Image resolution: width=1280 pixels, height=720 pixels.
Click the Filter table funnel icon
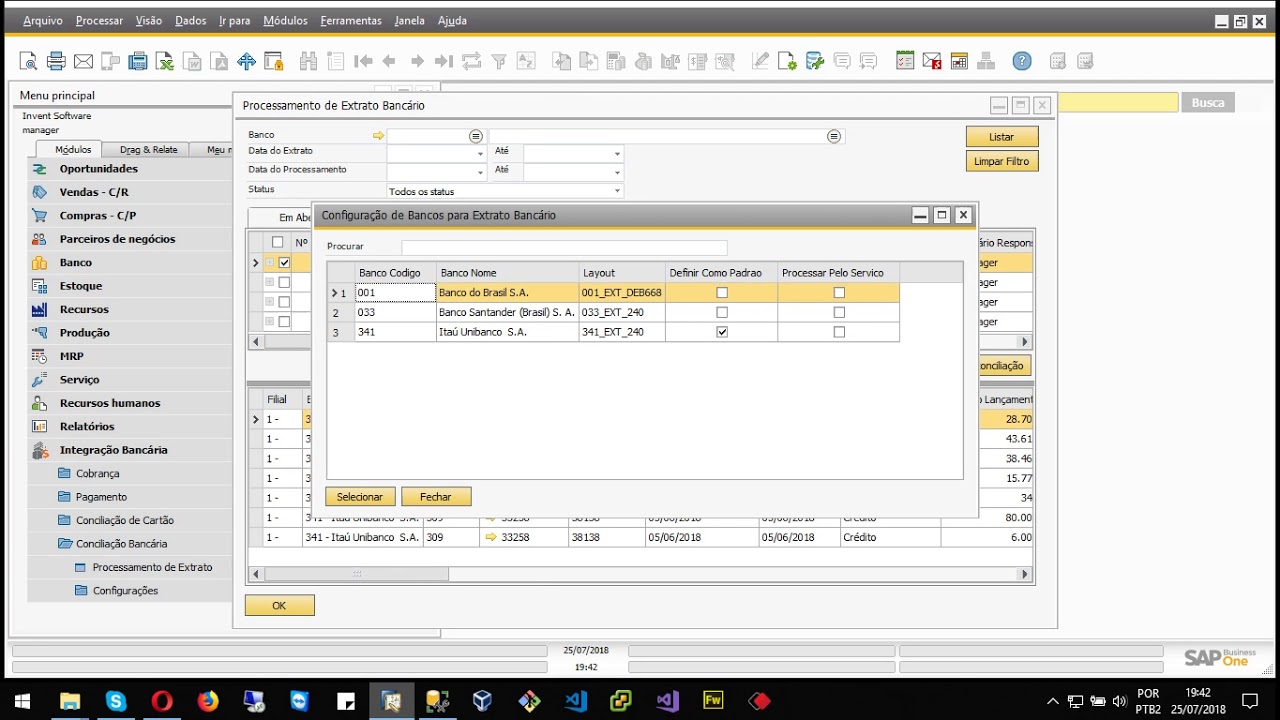coord(499,61)
